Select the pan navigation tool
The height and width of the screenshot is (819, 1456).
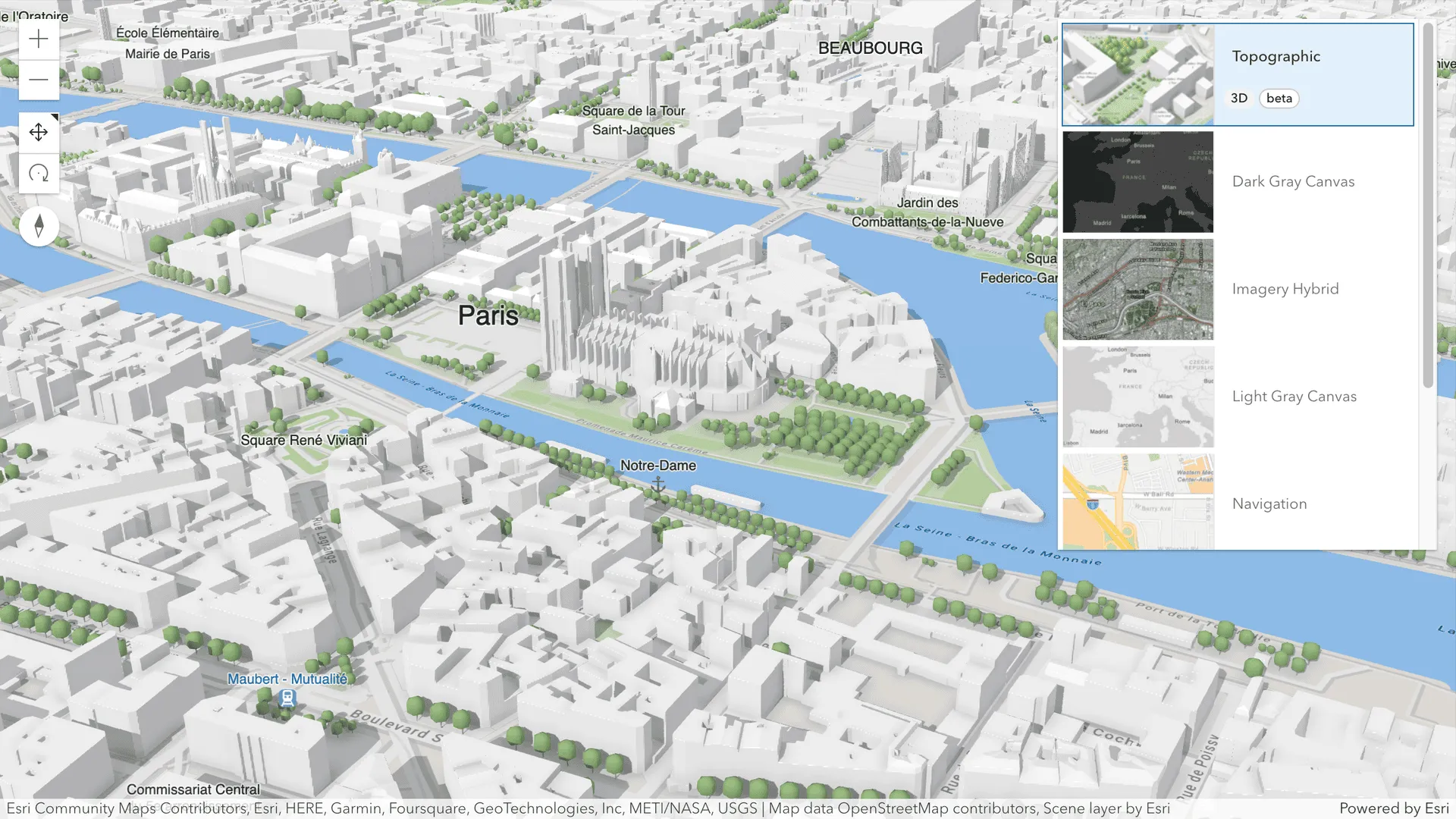[x=39, y=133]
